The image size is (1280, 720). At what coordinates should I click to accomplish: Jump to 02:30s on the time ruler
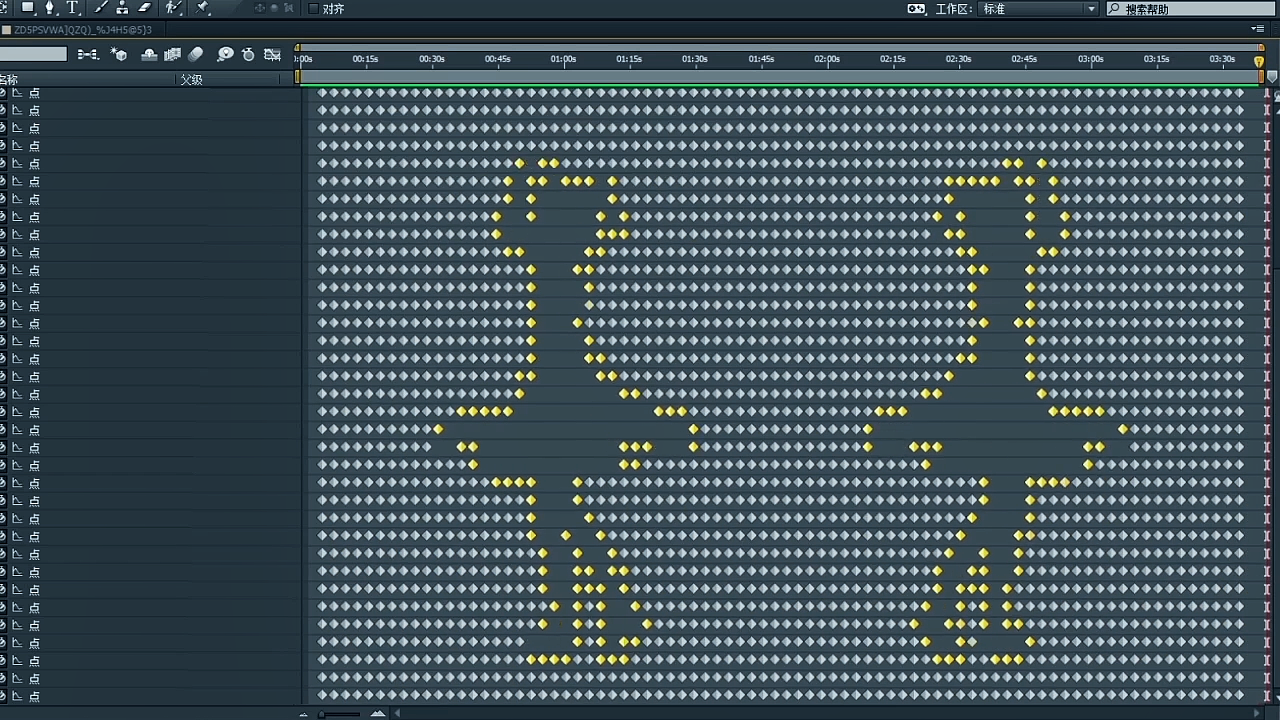point(958,59)
